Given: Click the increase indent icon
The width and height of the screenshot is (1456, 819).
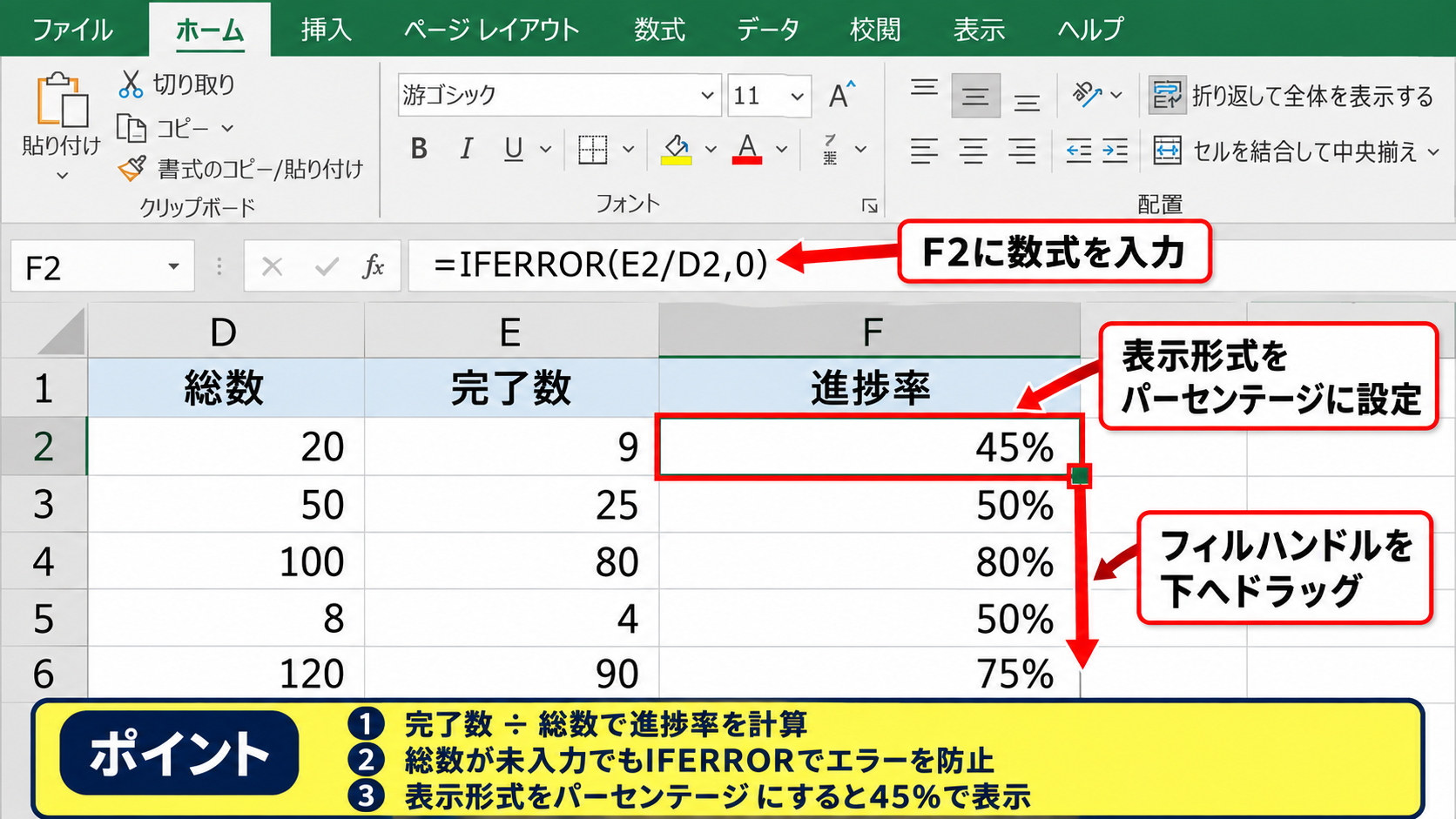Looking at the screenshot, I should 1115,151.
